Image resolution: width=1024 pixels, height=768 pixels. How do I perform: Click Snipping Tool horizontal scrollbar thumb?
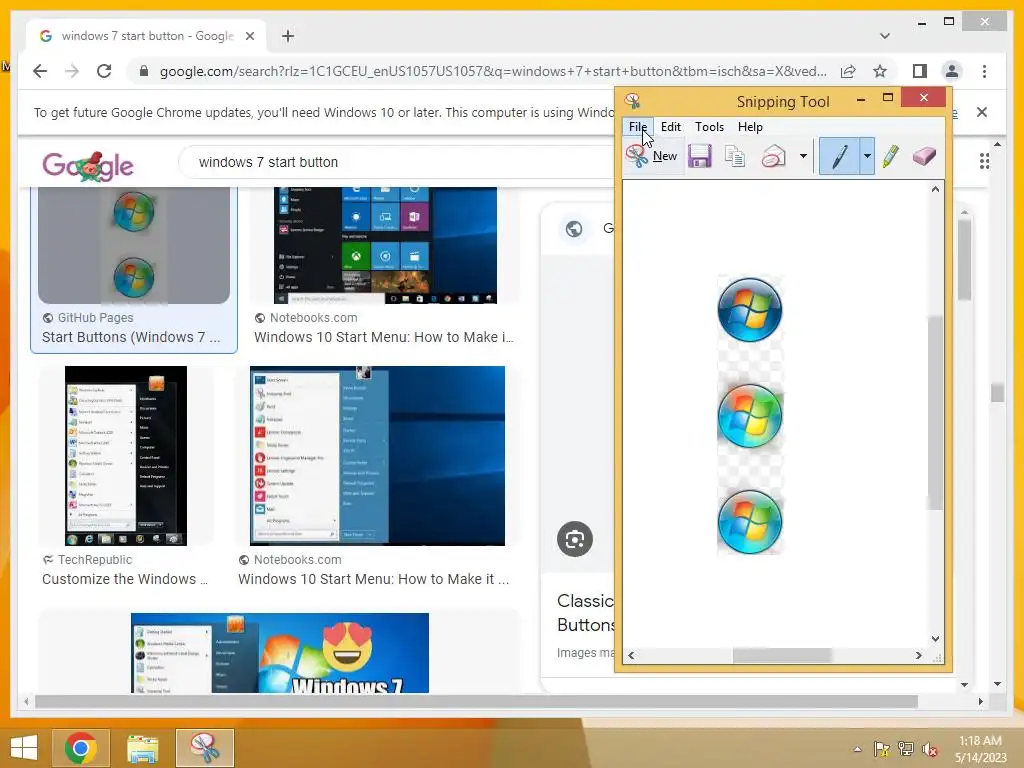pos(782,655)
